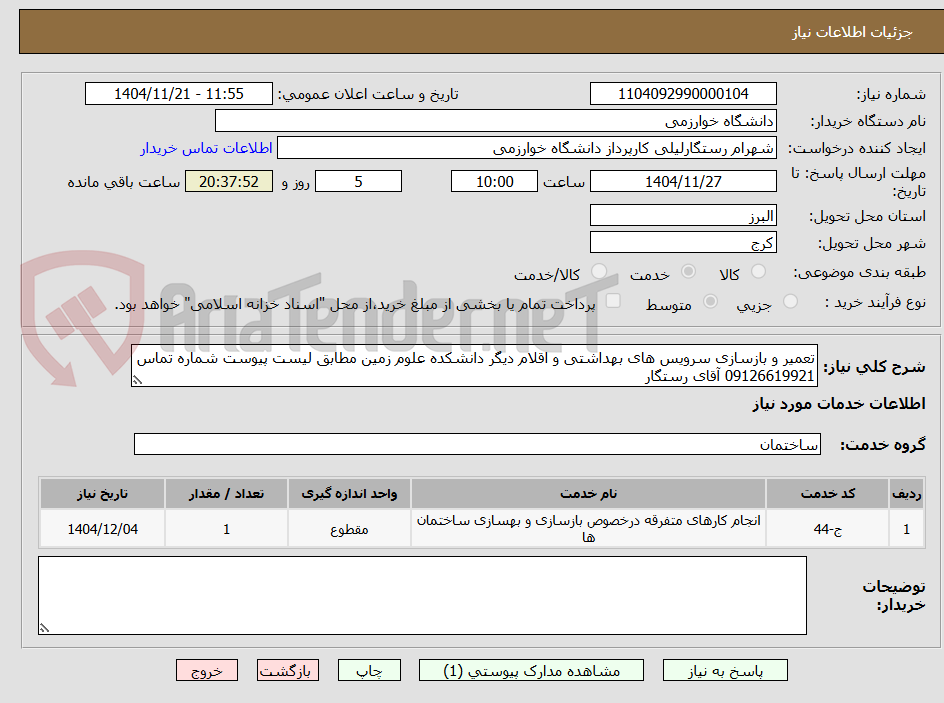Viewport: 944px width, 703px height.
Task: Click the واحد اندازه گیری column header
Action: [x=349, y=494]
